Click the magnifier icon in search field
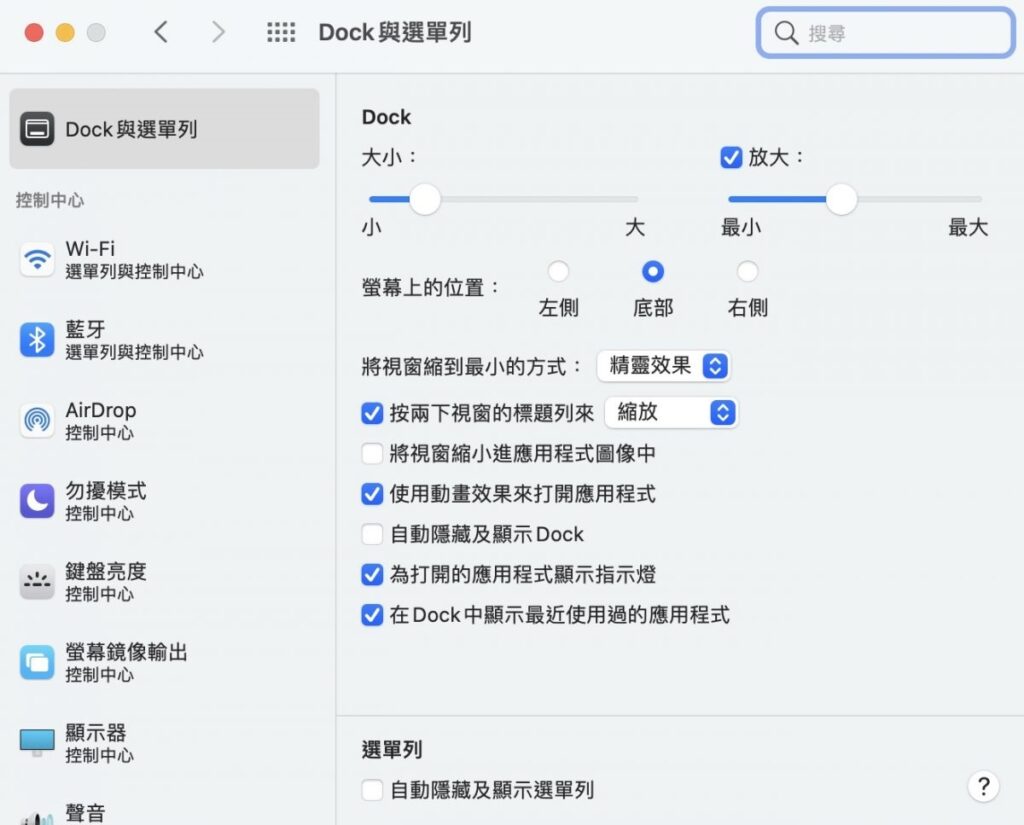This screenshot has height=825, width=1024. pos(786,32)
